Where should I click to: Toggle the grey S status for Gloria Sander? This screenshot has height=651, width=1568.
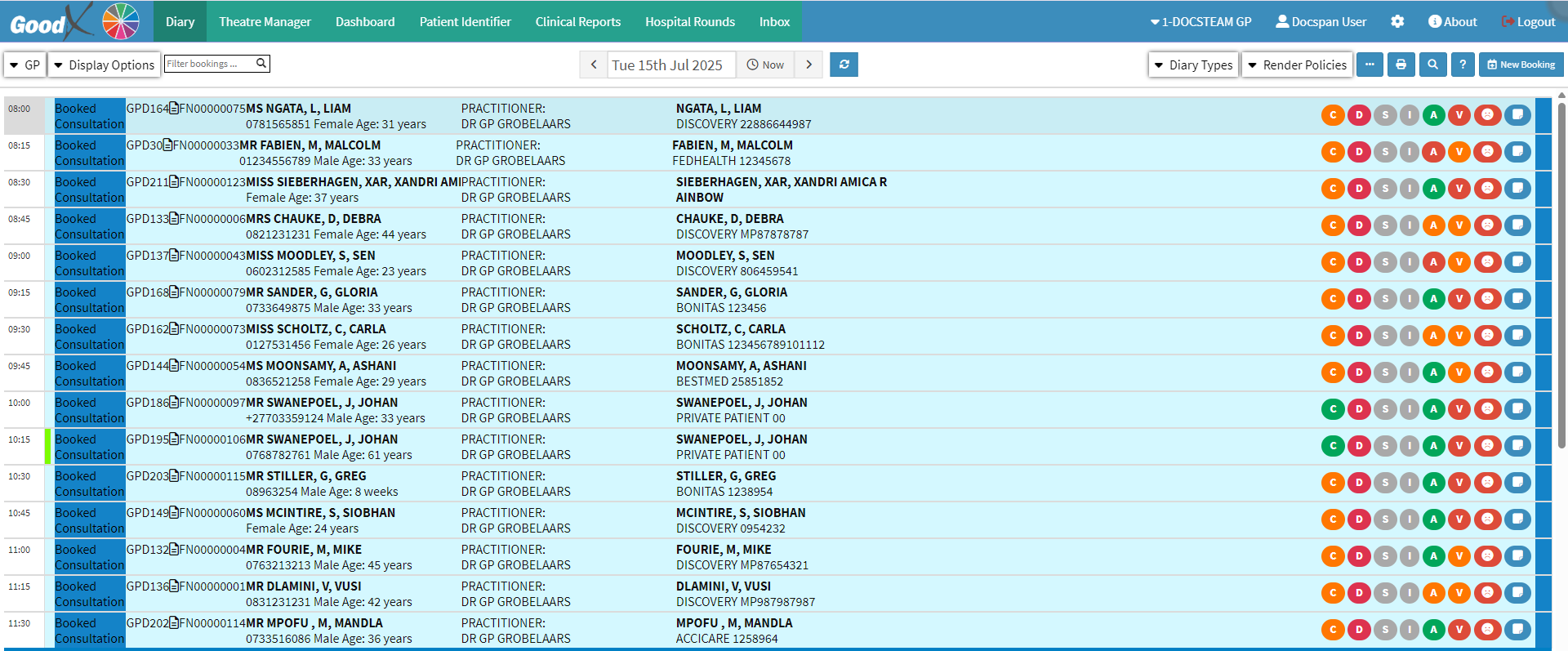point(1384,299)
